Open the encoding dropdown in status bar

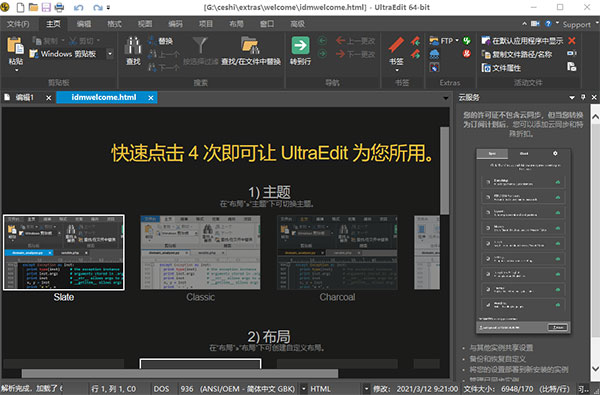pos(303,389)
